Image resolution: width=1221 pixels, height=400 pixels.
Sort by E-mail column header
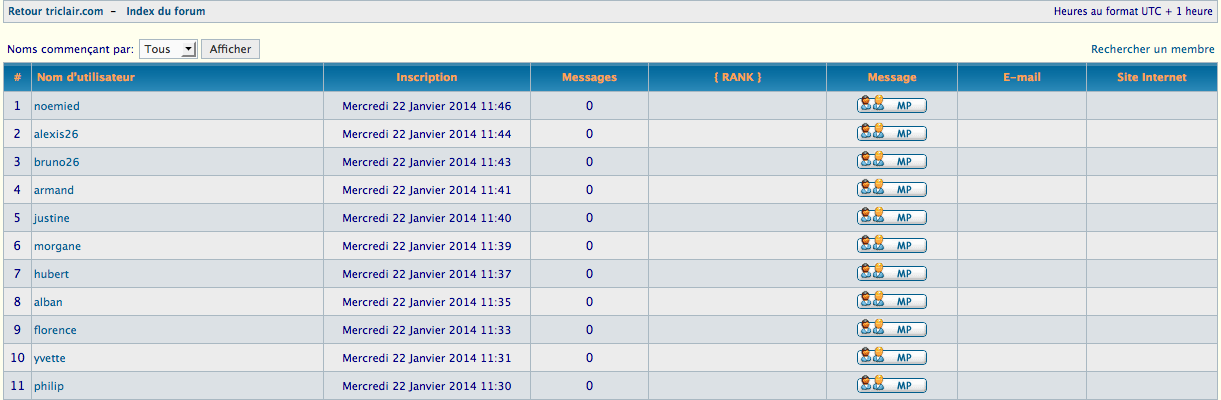1021,77
